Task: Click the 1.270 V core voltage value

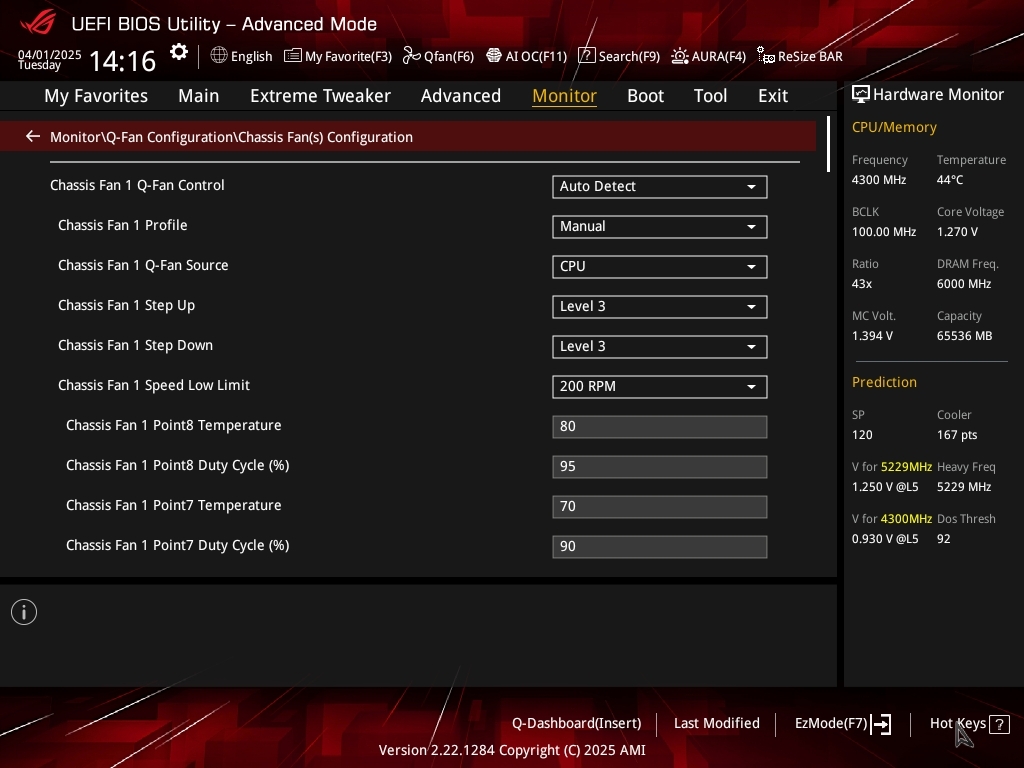Action: 957,232
